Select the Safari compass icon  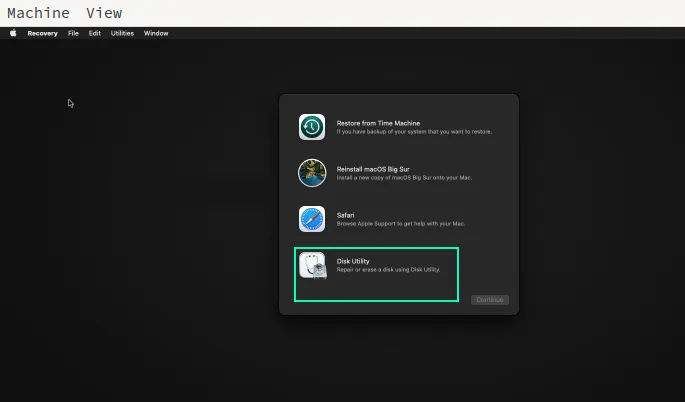coord(312,219)
